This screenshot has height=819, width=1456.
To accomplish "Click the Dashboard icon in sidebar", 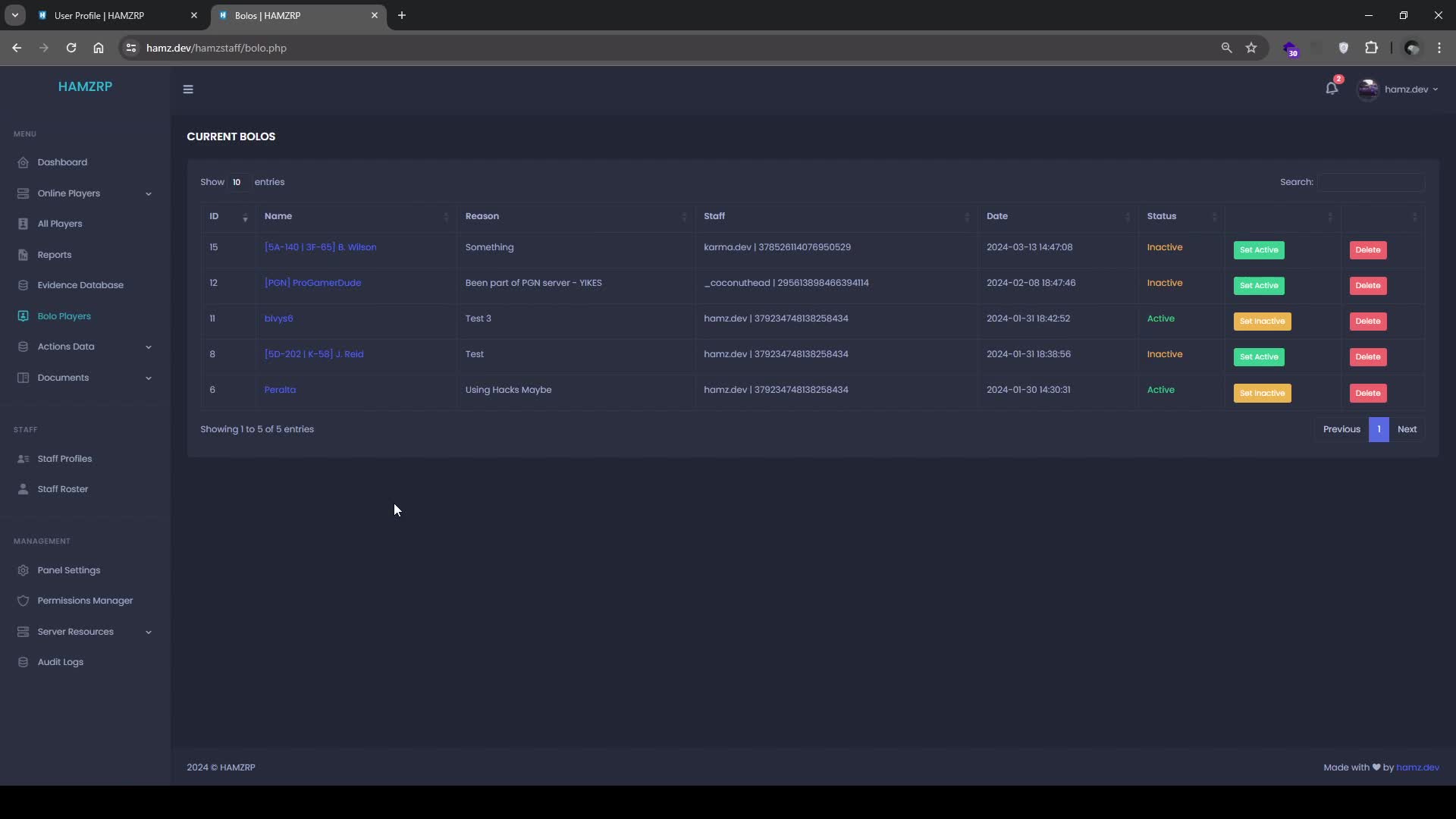I will (23, 162).
